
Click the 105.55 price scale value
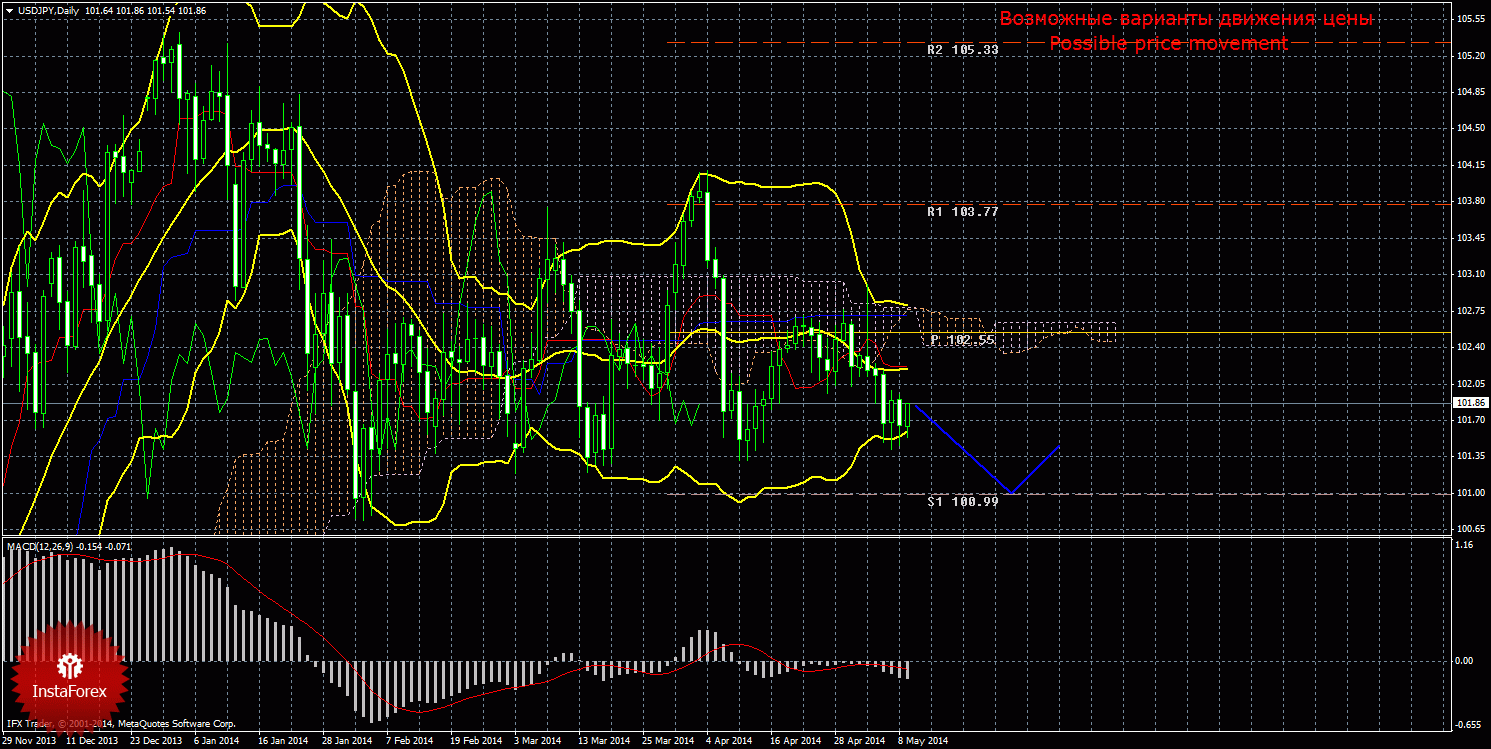pyautogui.click(x=1469, y=19)
